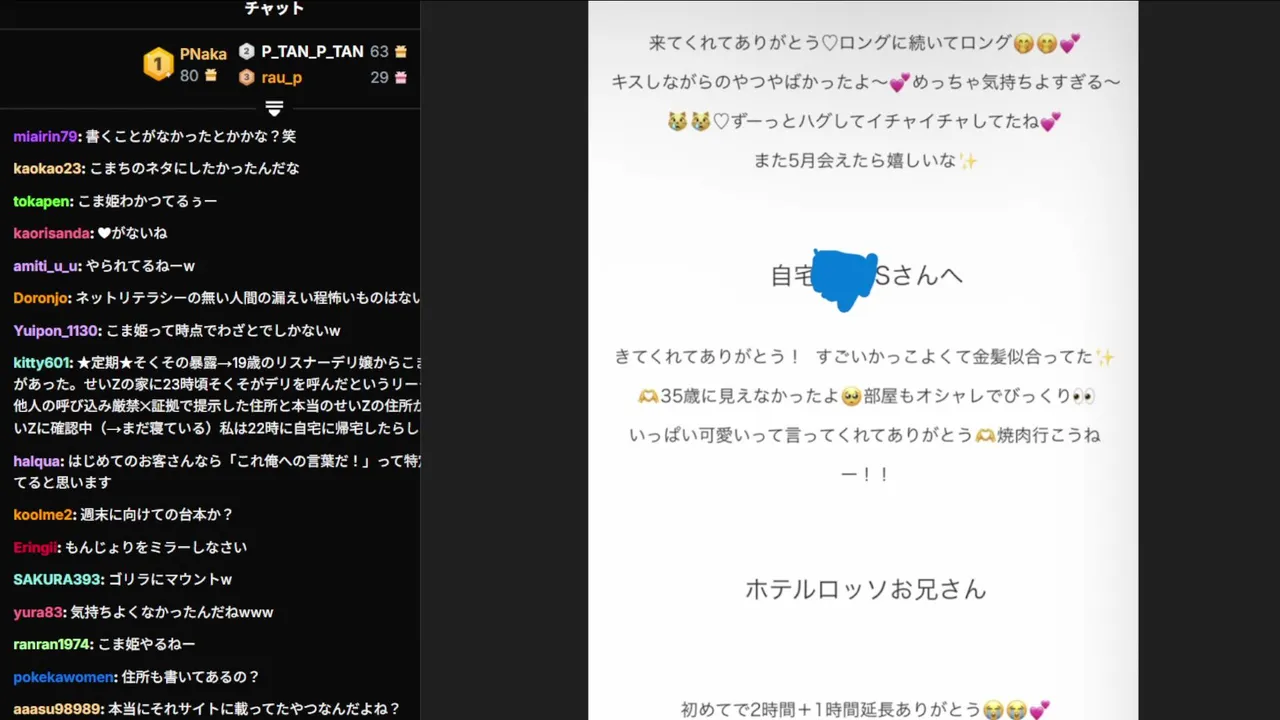Screen dimensions: 1280x720
Task: Click the bronze rank 3 badge beside rau_p
Action: click(x=247, y=77)
